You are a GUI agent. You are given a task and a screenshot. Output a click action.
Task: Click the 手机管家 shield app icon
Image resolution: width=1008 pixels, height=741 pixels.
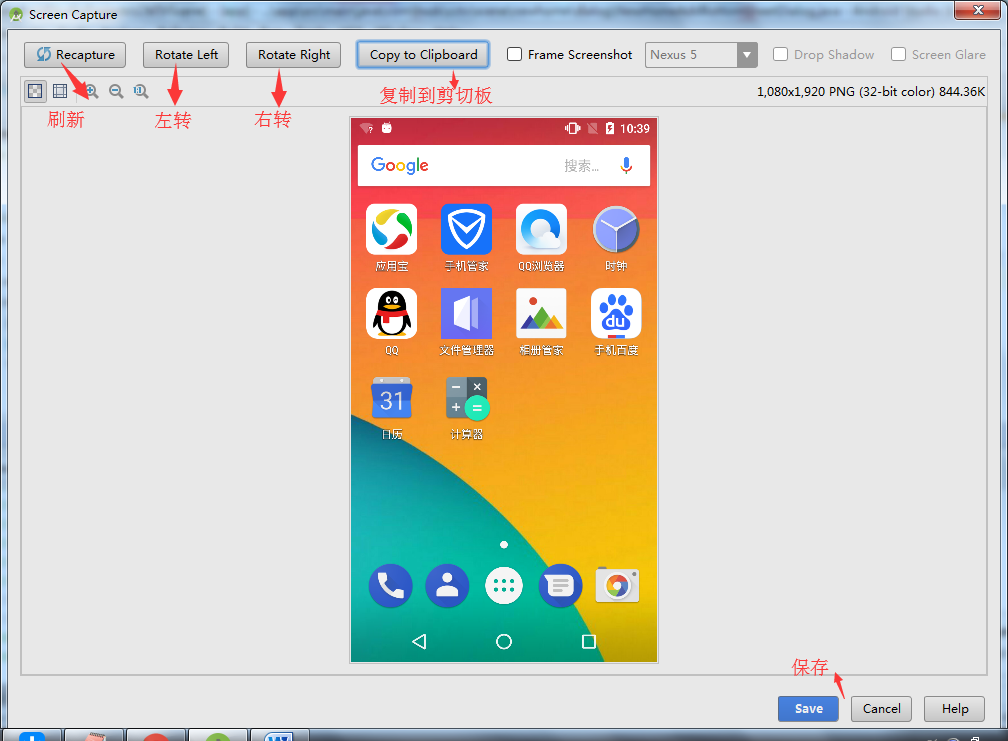click(466, 229)
